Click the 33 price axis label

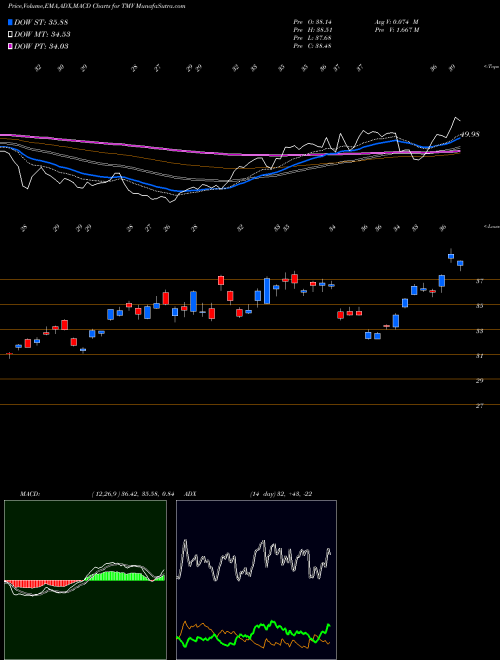coord(479,331)
